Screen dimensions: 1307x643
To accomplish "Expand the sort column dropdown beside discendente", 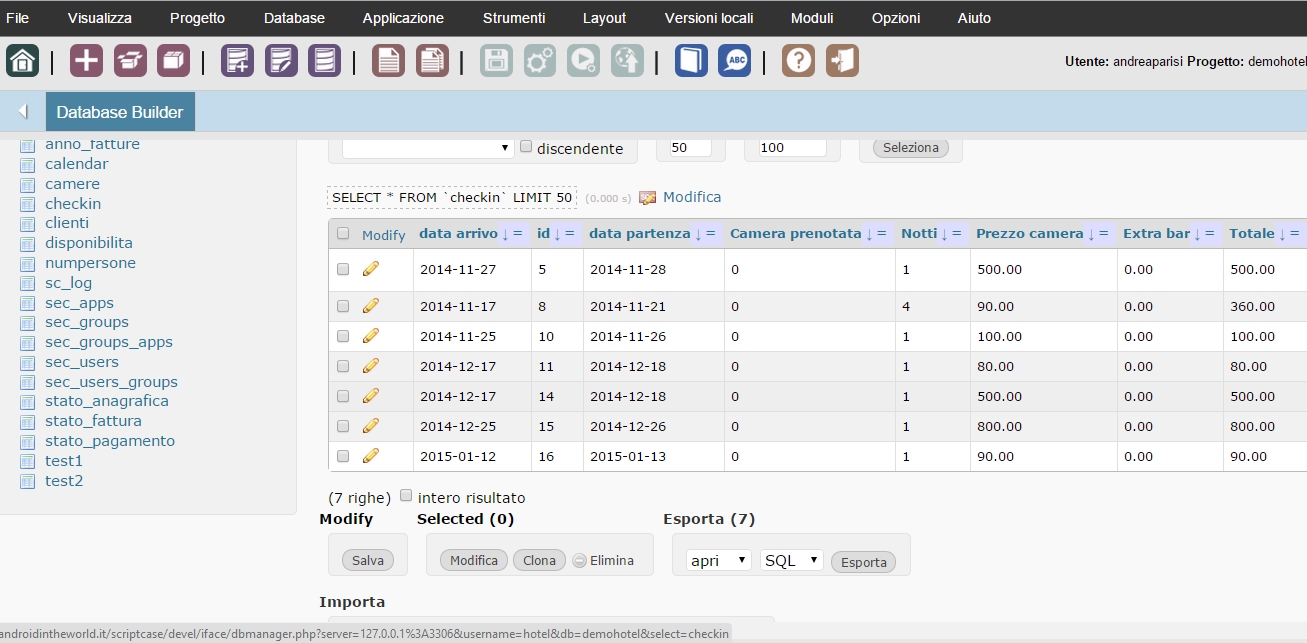I will 427,148.
